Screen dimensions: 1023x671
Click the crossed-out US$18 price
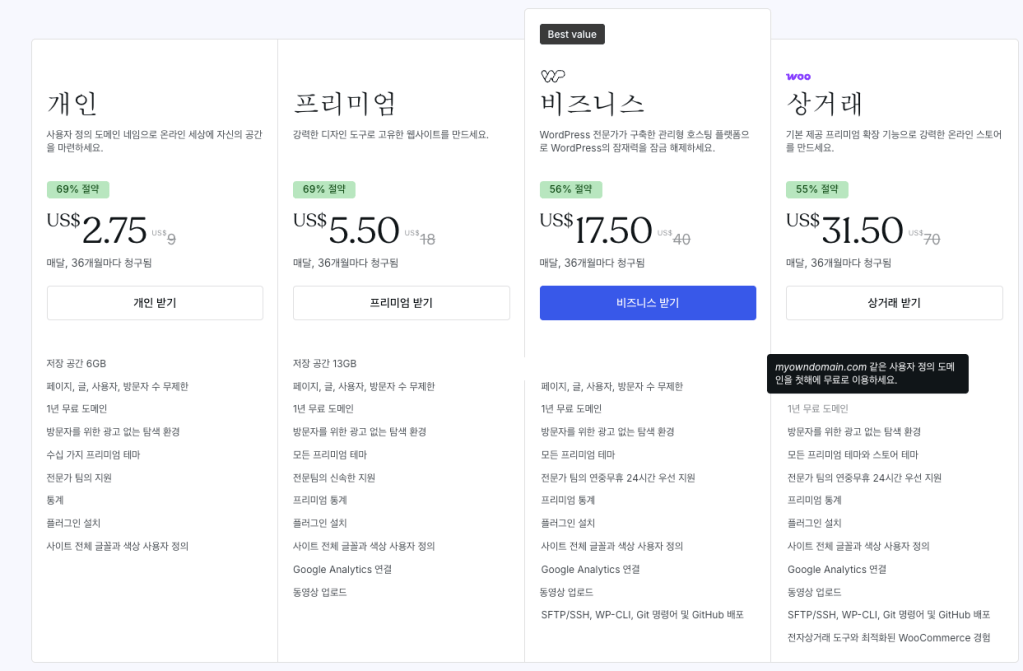click(x=420, y=237)
